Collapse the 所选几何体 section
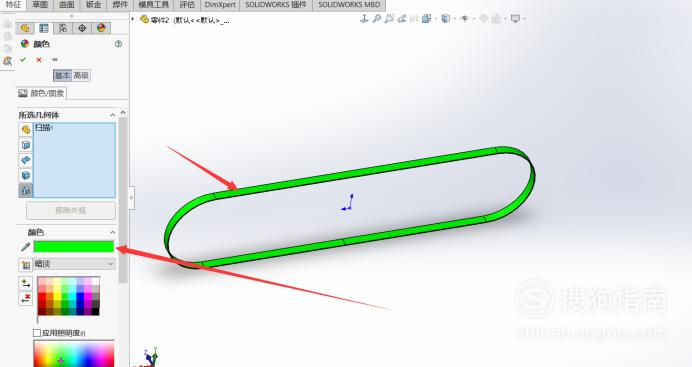Viewport: 692px width, 367px height. point(113,115)
